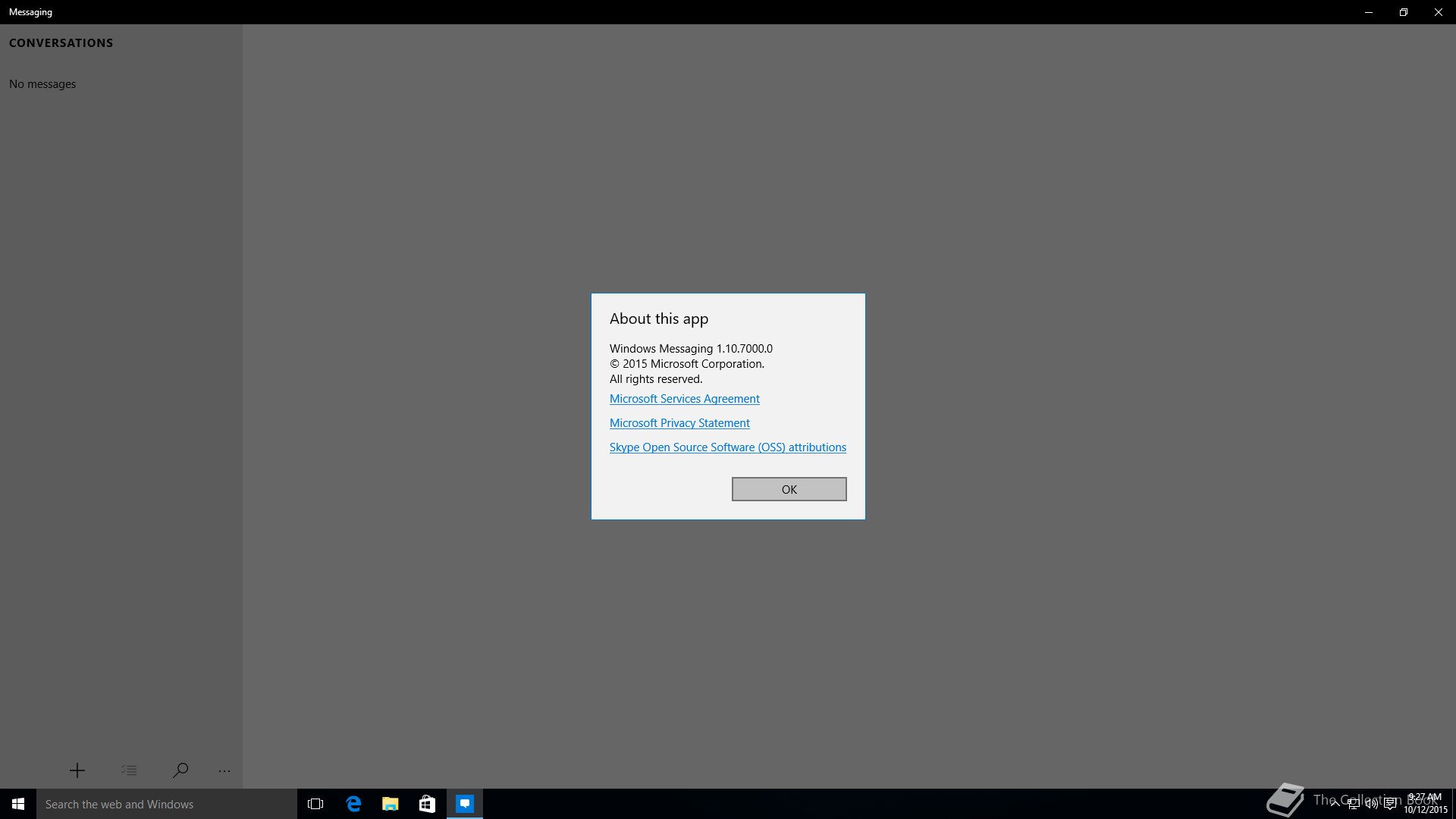Open the Windows Store taskbar icon

(x=427, y=804)
